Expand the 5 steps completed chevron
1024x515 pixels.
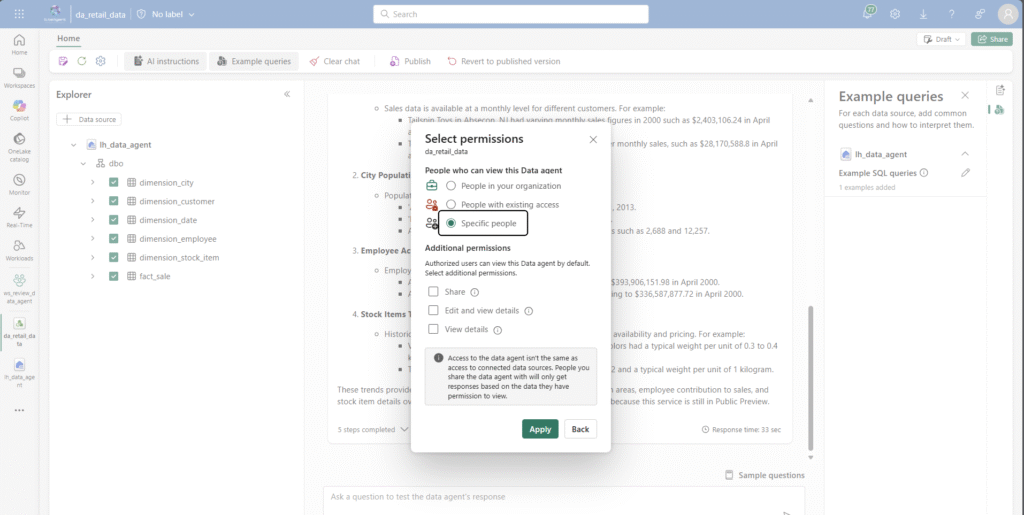click(x=404, y=429)
